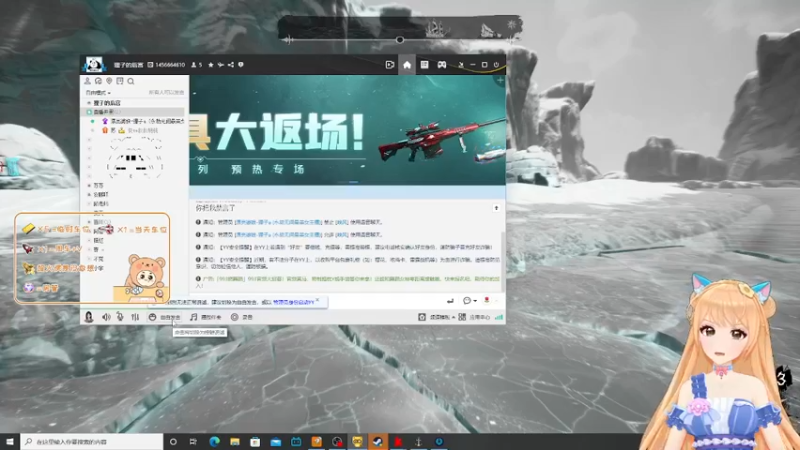The image size is (800, 450).
Task: Expand the template dropdown arrow
Action: click(x=454, y=317)
